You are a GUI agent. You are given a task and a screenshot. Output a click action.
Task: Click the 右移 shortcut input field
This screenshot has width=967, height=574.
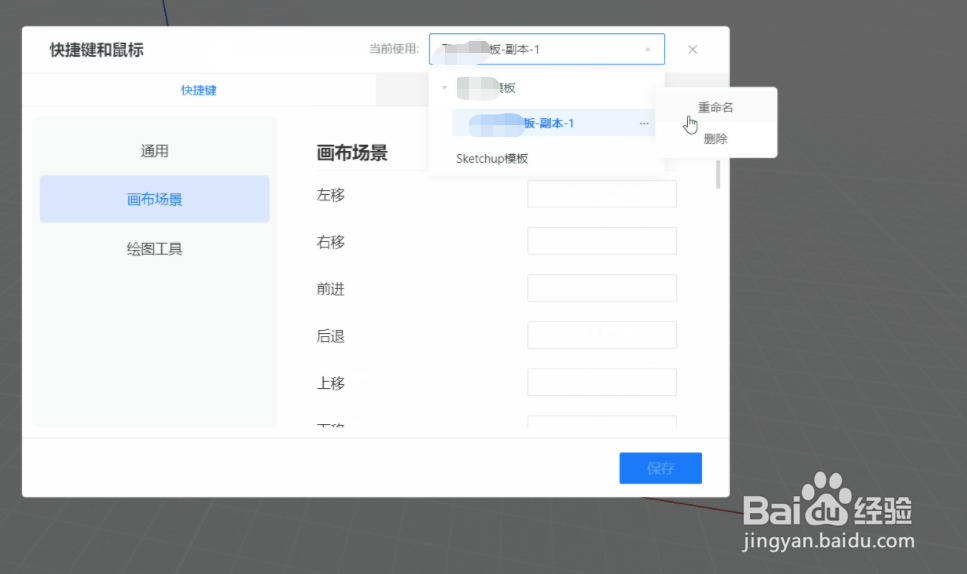pos(602,241)
